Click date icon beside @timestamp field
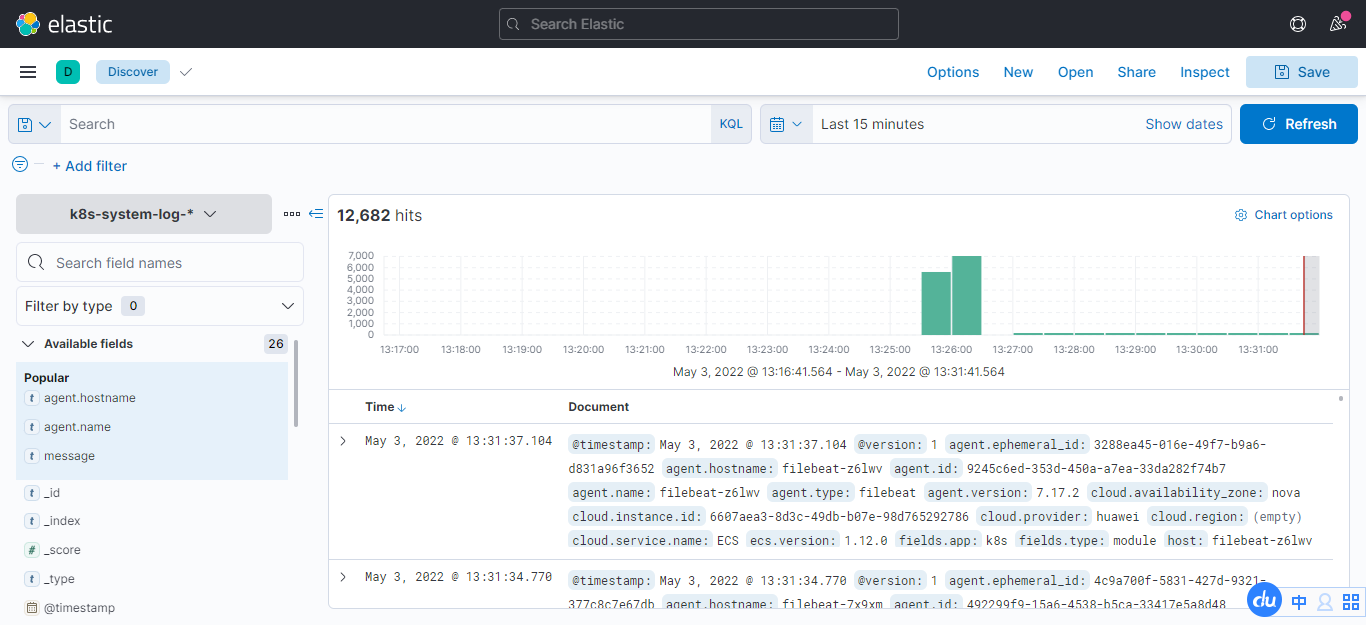The image size is (1366, 625). click(x=31, y=608)
